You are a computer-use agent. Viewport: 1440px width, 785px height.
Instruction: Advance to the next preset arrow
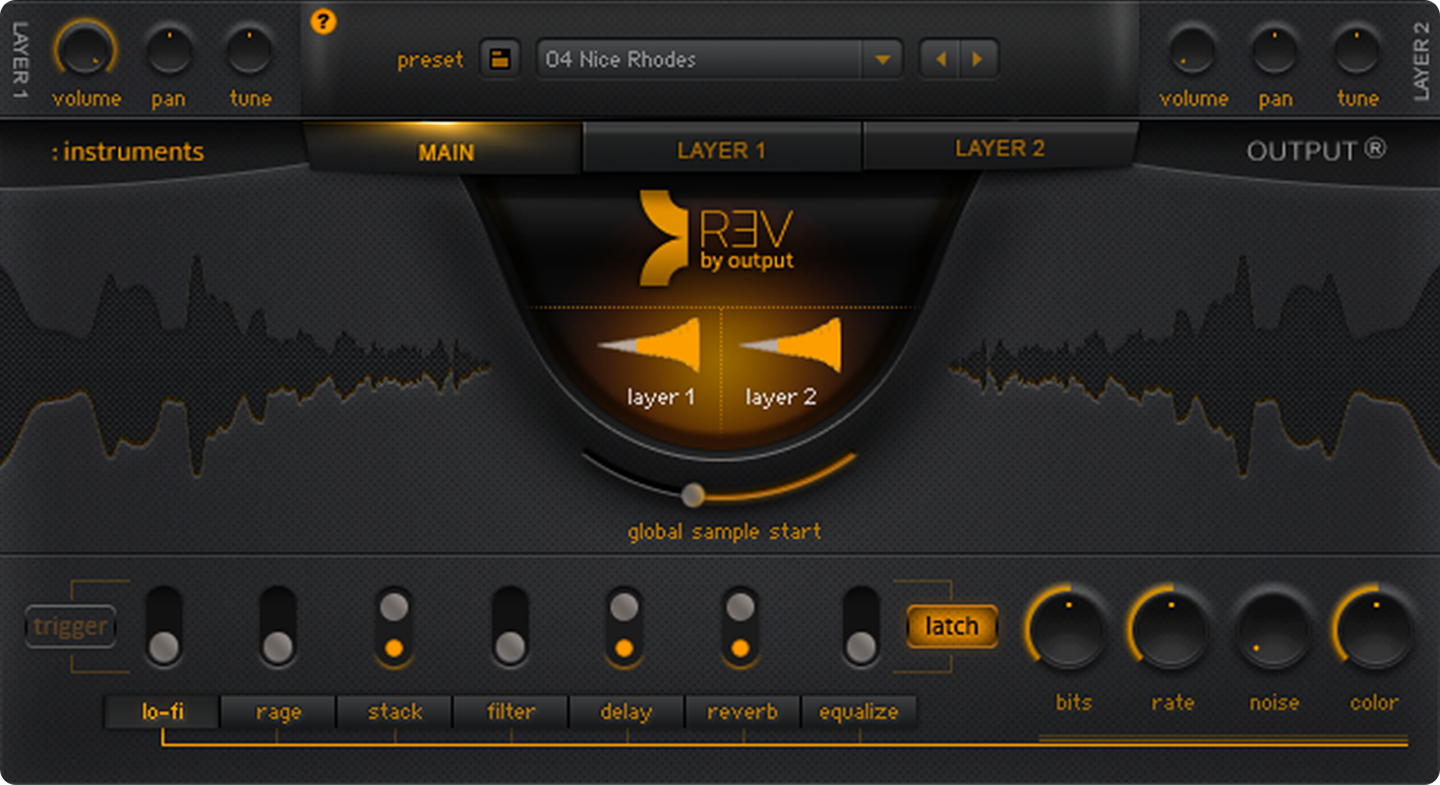[977, 59]
